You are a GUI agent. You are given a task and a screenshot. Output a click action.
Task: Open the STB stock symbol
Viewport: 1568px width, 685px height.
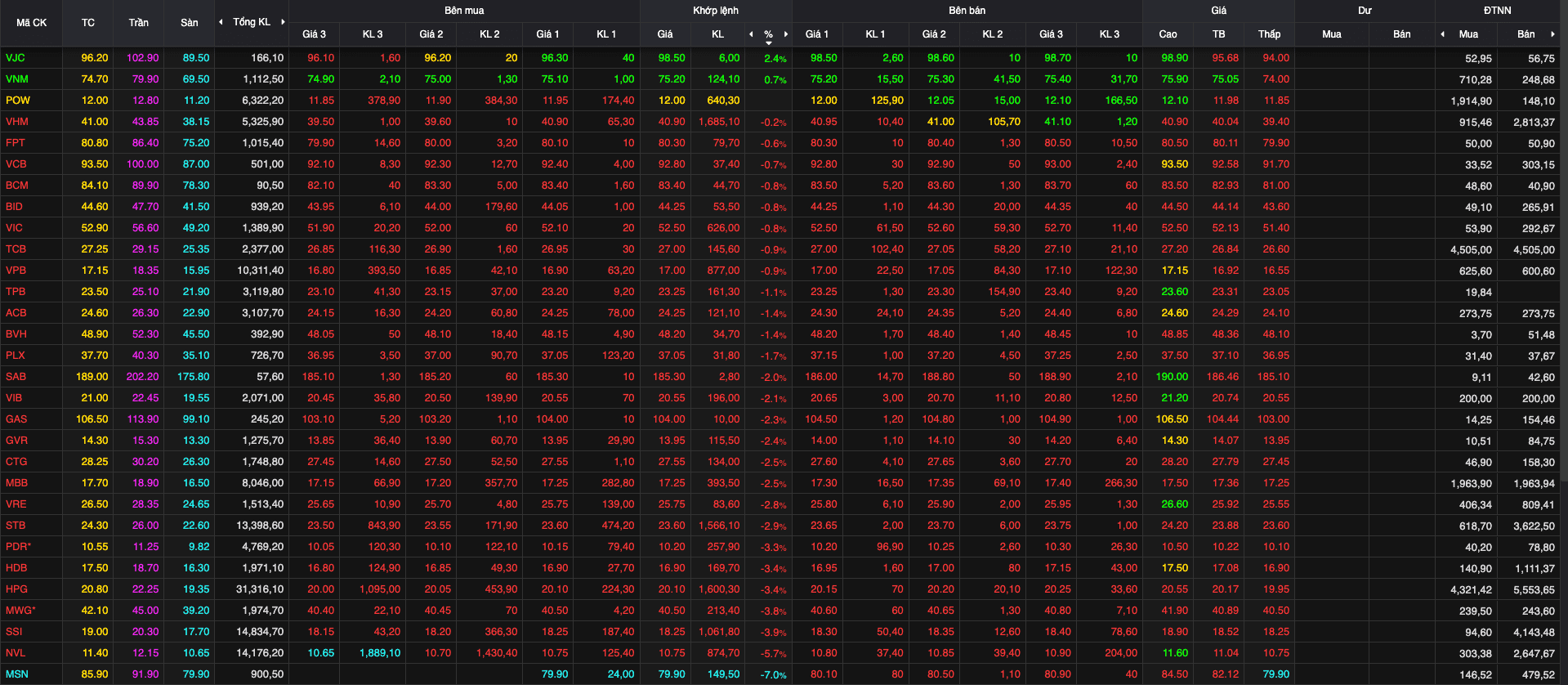tap(16, 526)
